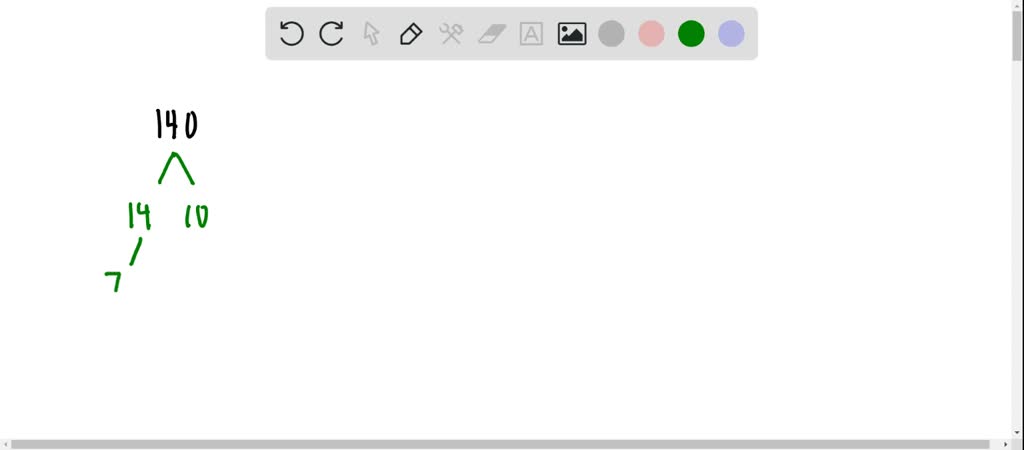Image resolution: width=1024 pixels, height=450 pixels.
Task: Click the vertical scrollbar thumb
Action: [1017, 36]
